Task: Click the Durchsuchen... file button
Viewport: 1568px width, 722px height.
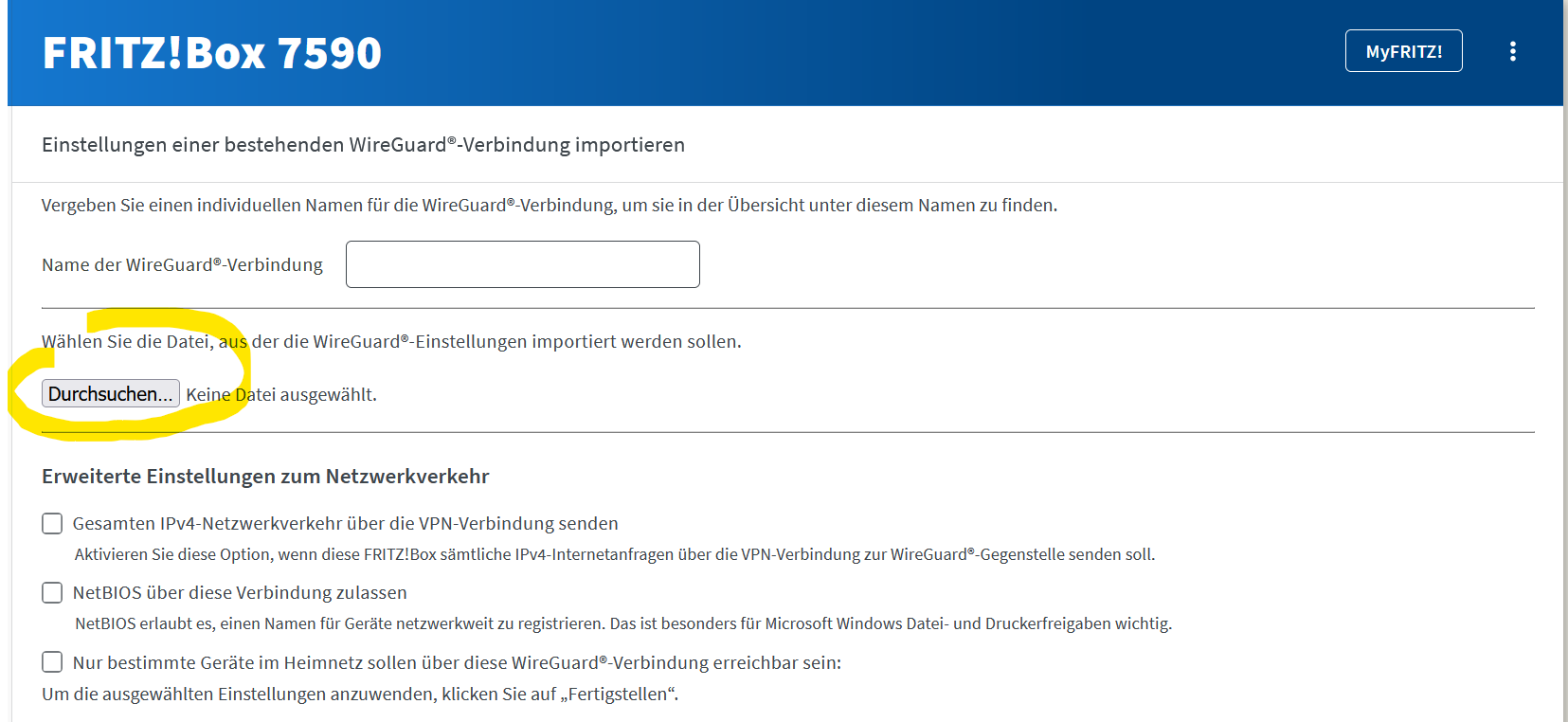Action: [x=111, y=394]
